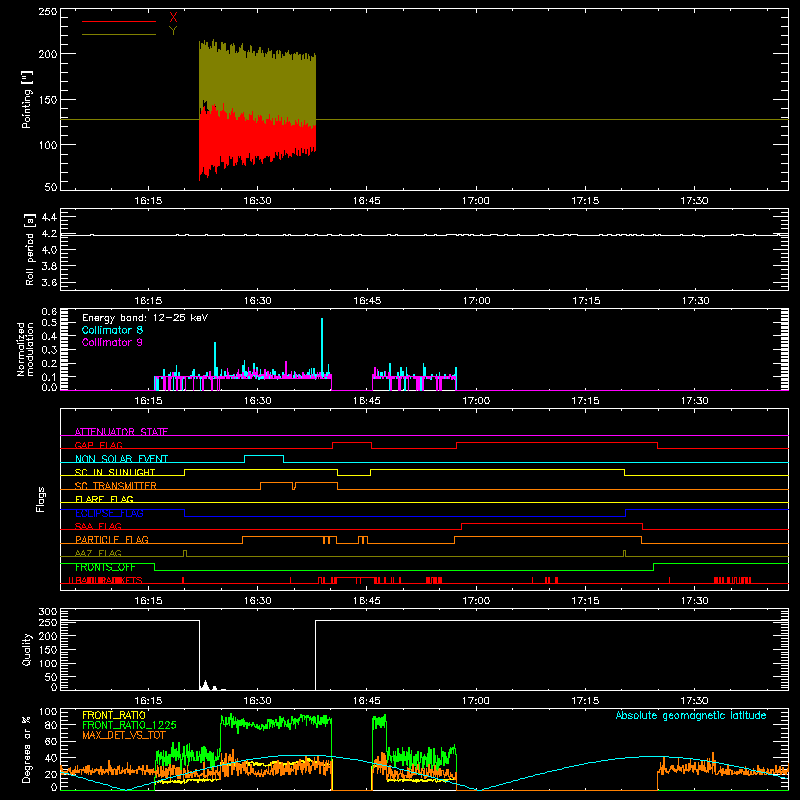The width and height of the screenshot is (800, 800).
Task: Click the 17:30 time label under Flags plot
Action: click(x=694, y=601)
